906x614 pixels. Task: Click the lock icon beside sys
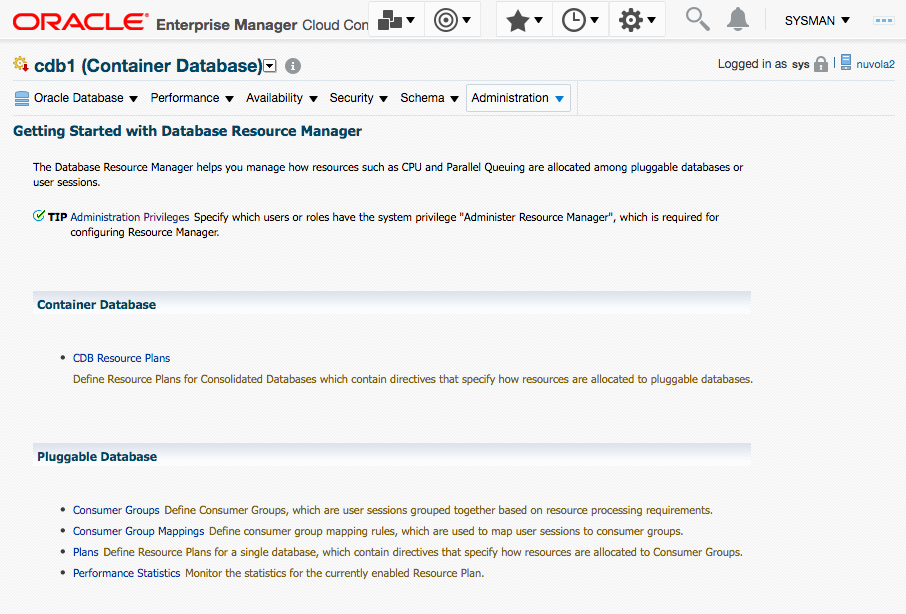(x=820, y=64)
